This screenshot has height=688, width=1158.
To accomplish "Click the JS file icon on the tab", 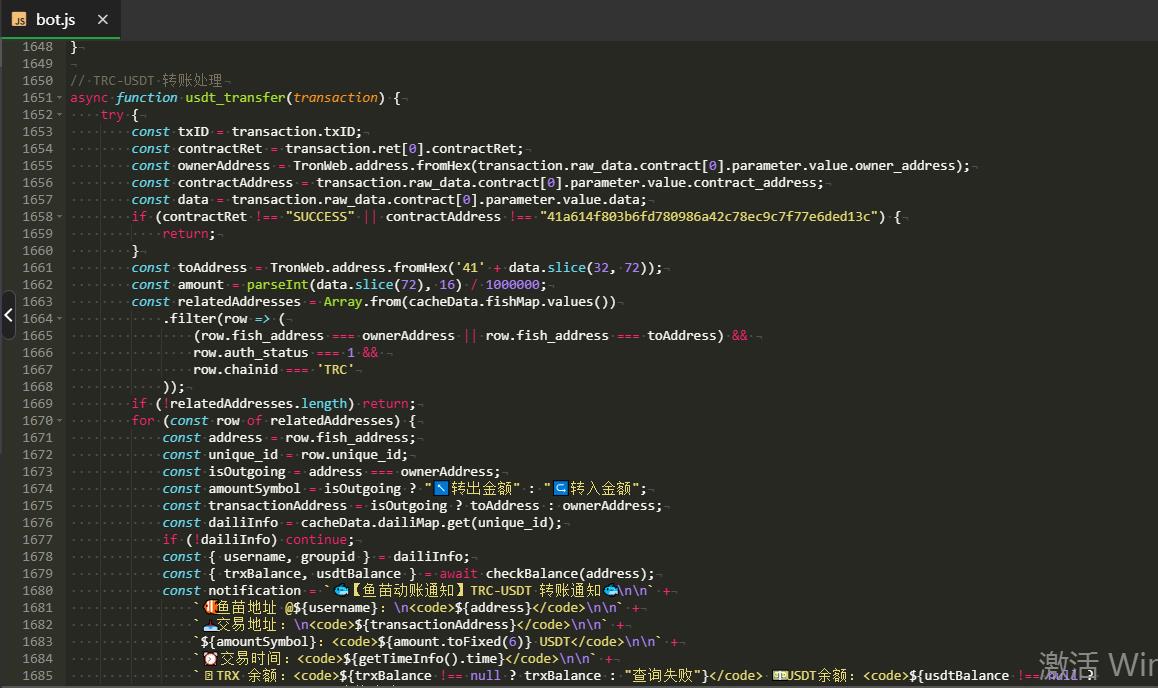I will pos(19,19).
